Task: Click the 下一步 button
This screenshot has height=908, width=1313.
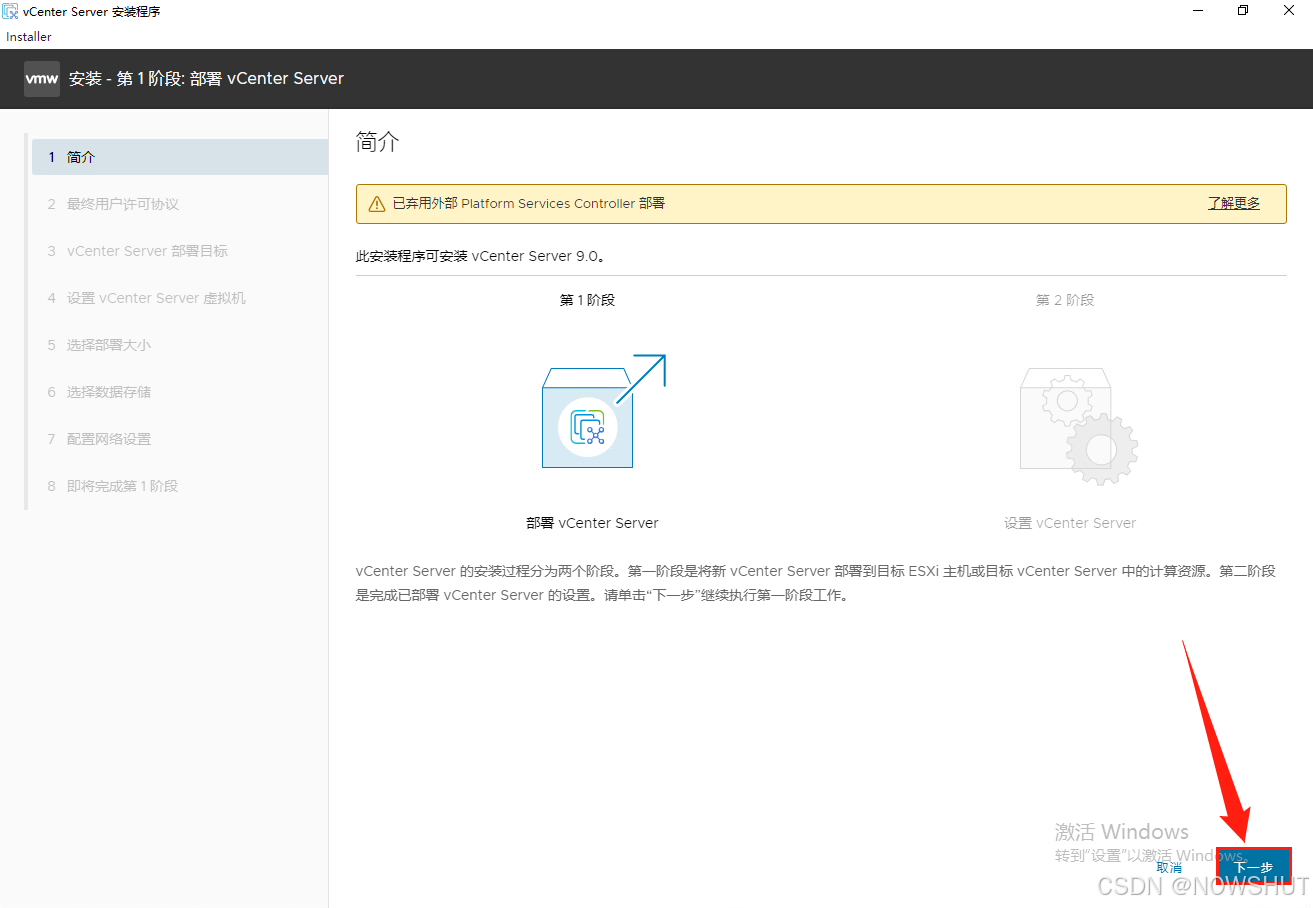Action: click(1254, 867)
